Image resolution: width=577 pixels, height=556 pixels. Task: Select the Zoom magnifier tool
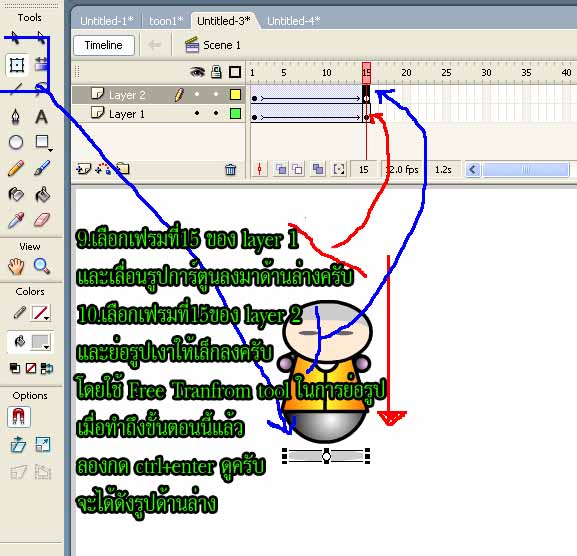tap(42, 266)
